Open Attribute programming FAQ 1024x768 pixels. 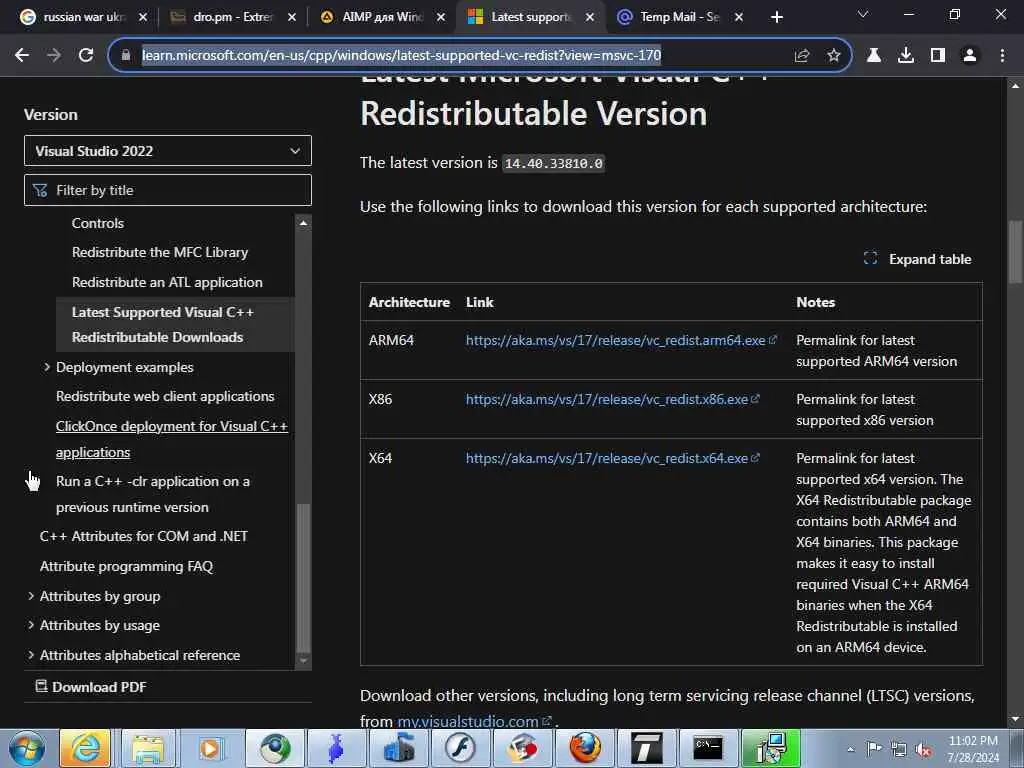click(x=127, y=566)
